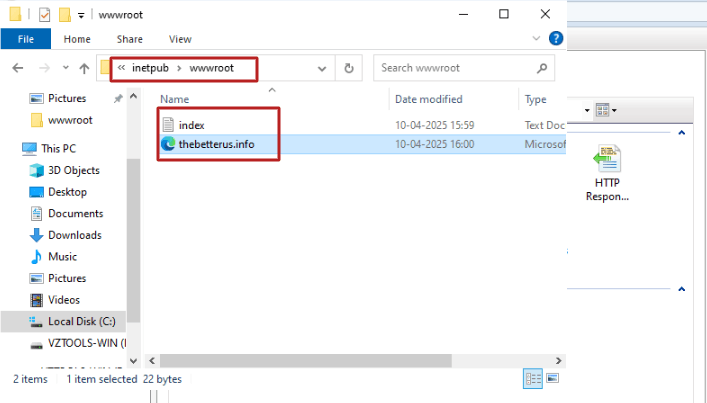The height and width of the screenshot is (403, 707).
Task: Sort files by Date modified column
Action: (429, 99)
